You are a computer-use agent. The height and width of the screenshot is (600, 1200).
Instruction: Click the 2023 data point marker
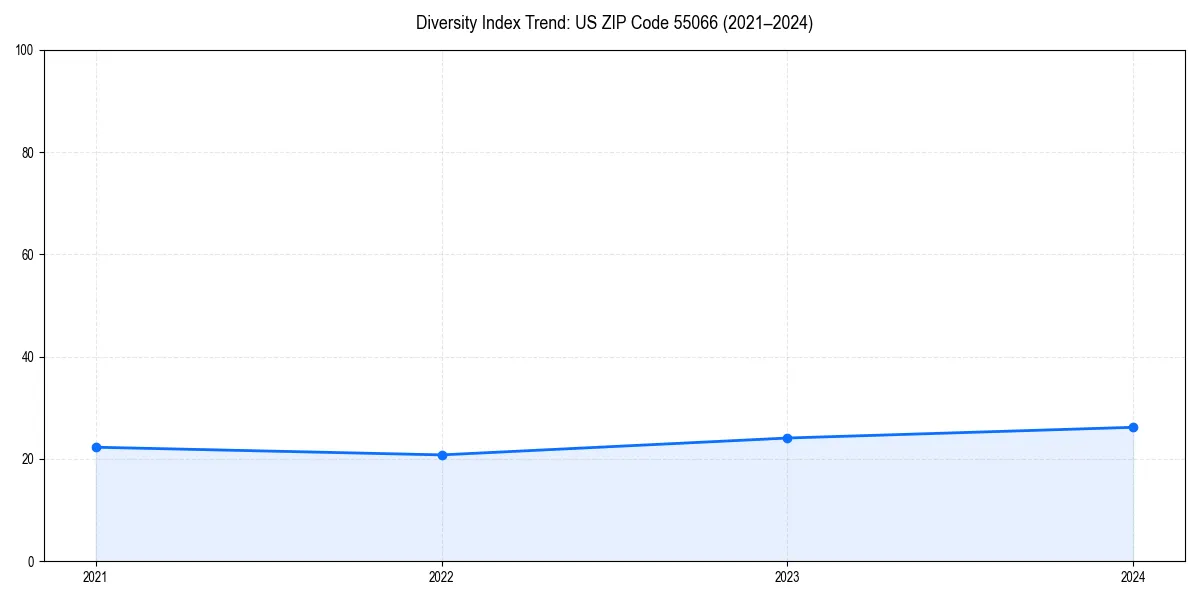tap(788, 437)
